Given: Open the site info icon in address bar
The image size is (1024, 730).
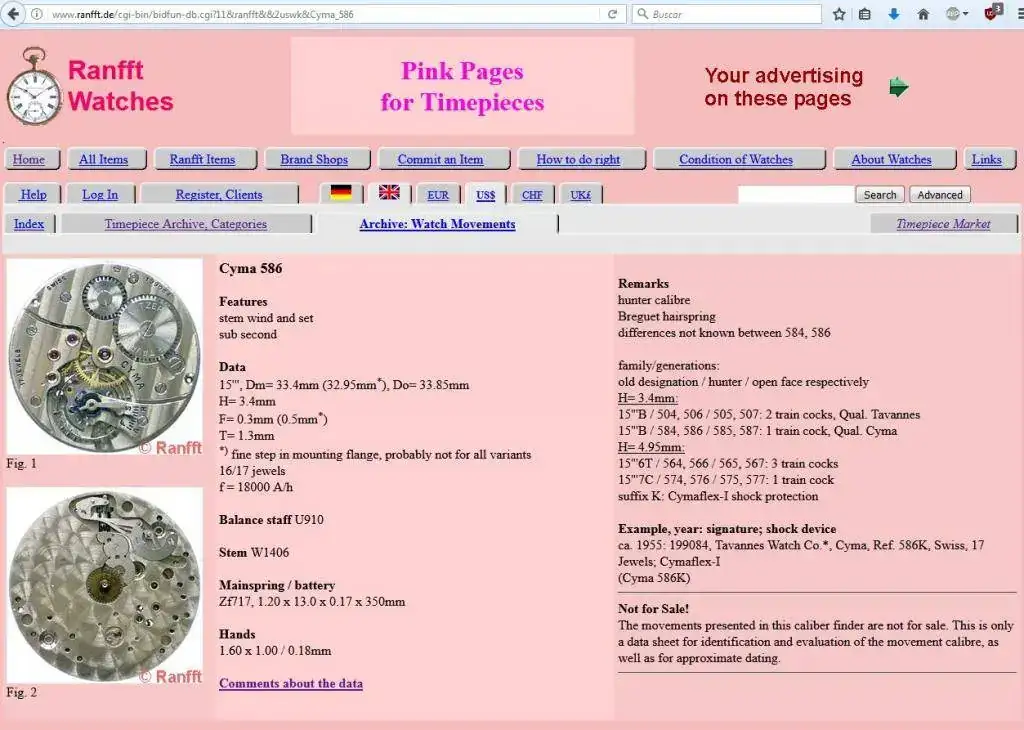Looking at the screenshot, I should (x=37, y=14).
